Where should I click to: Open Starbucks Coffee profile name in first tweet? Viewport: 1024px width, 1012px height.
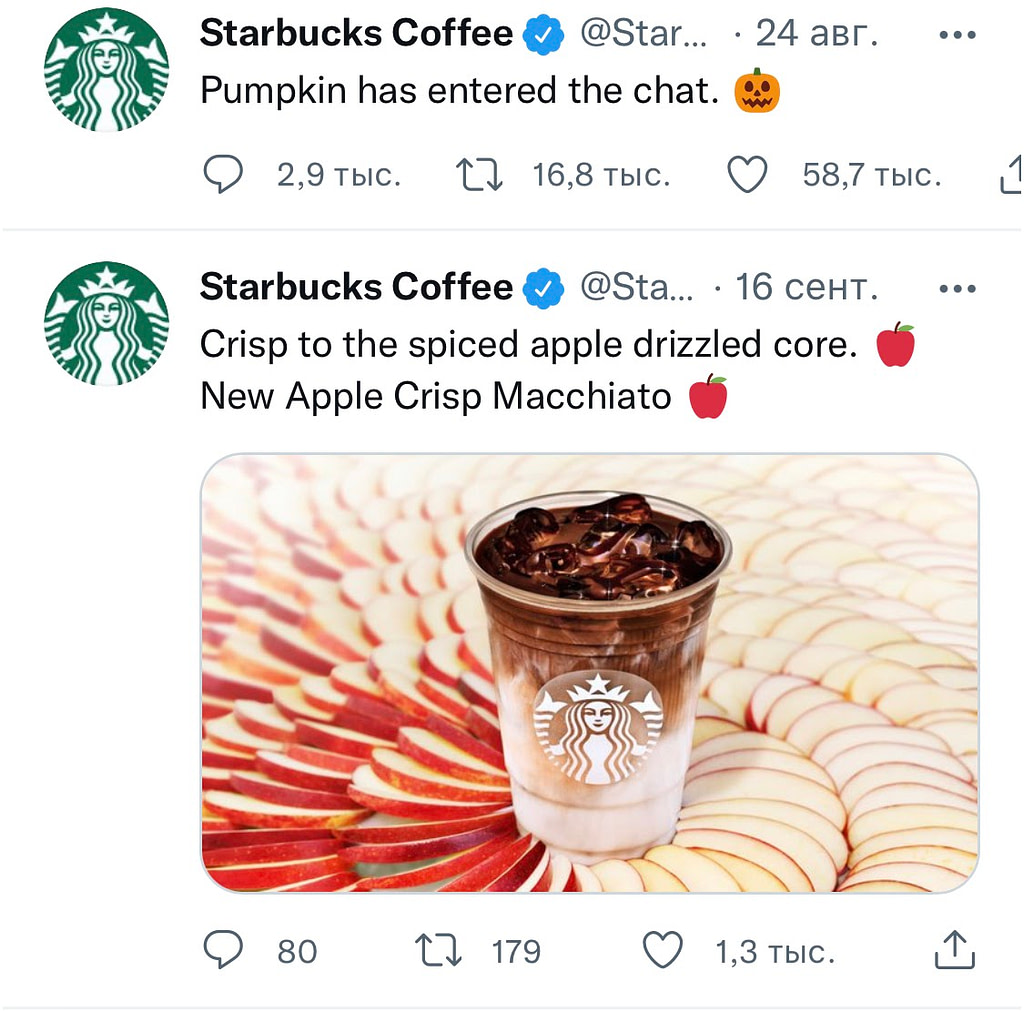tap(357, 33)
